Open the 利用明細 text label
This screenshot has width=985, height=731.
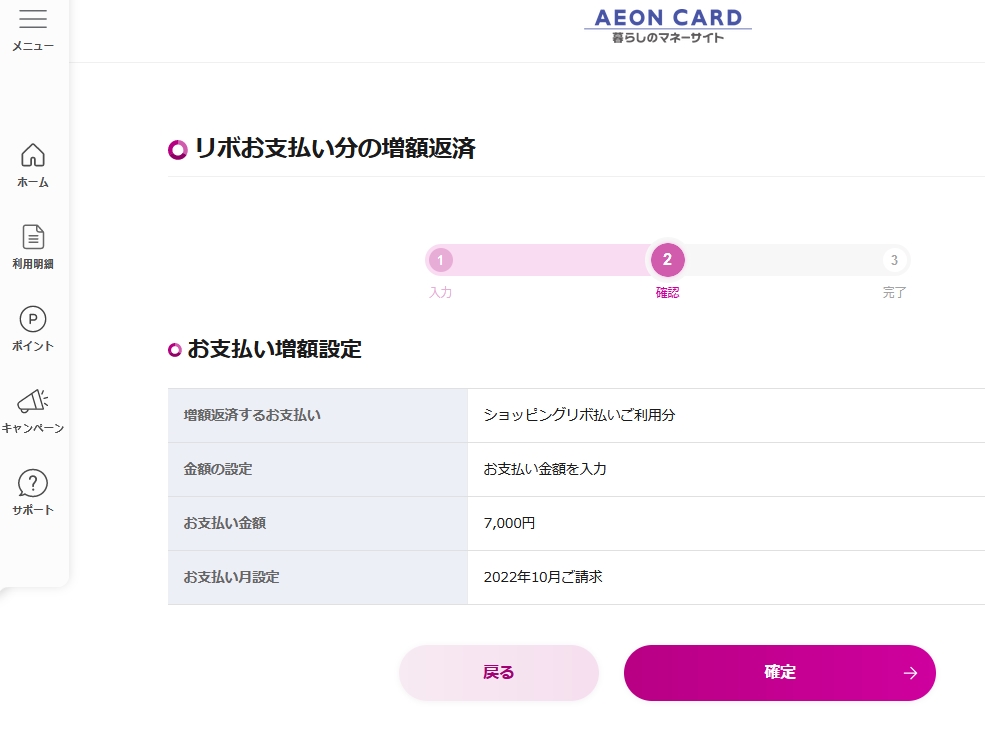[x=33, y=264]
